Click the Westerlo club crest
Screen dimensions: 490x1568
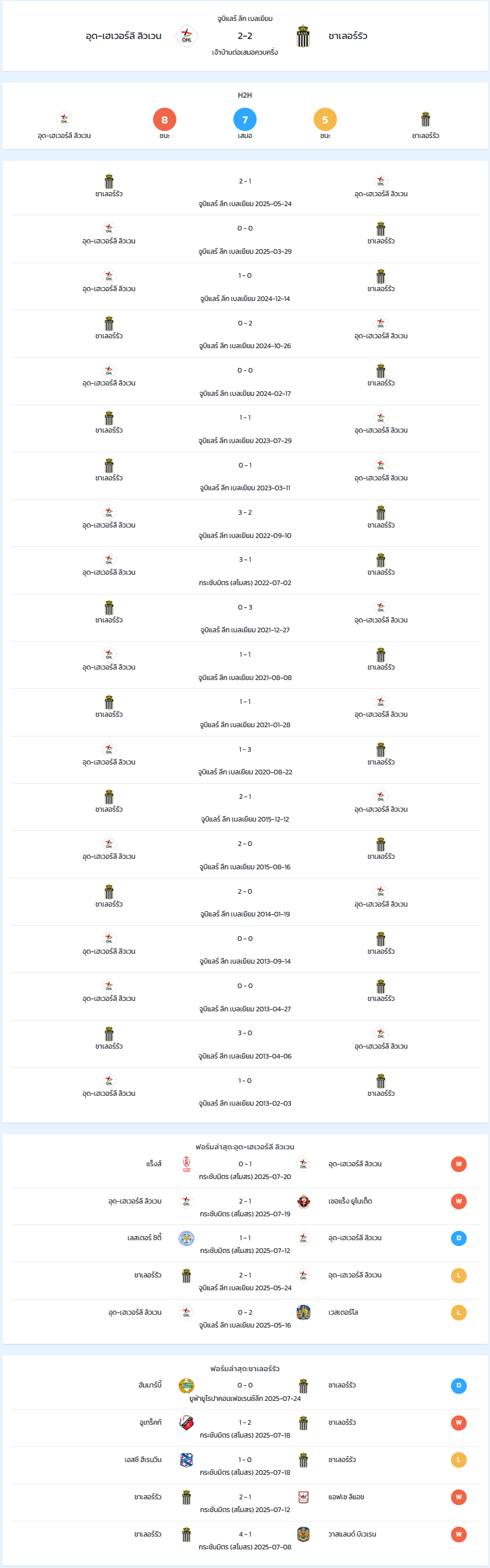pos(303,1312)
